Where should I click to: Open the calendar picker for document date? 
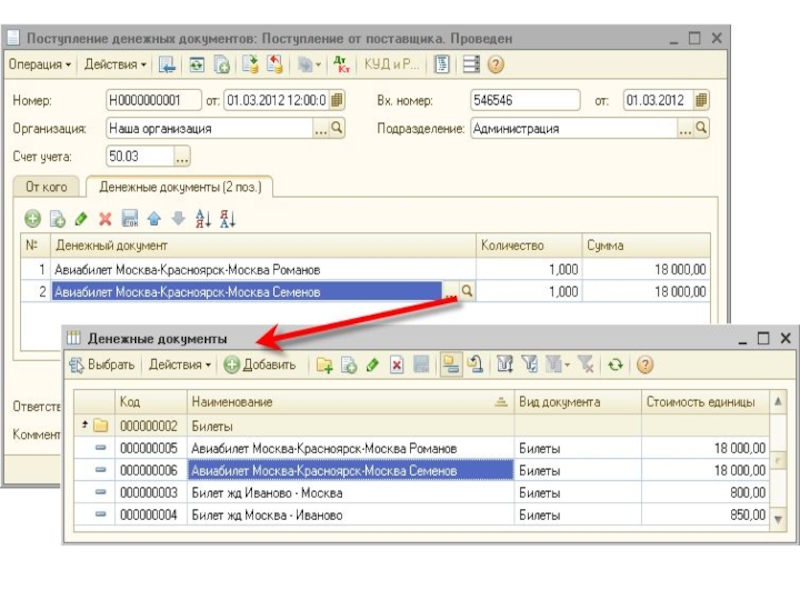pyautogui.click(x=337, y=100)
